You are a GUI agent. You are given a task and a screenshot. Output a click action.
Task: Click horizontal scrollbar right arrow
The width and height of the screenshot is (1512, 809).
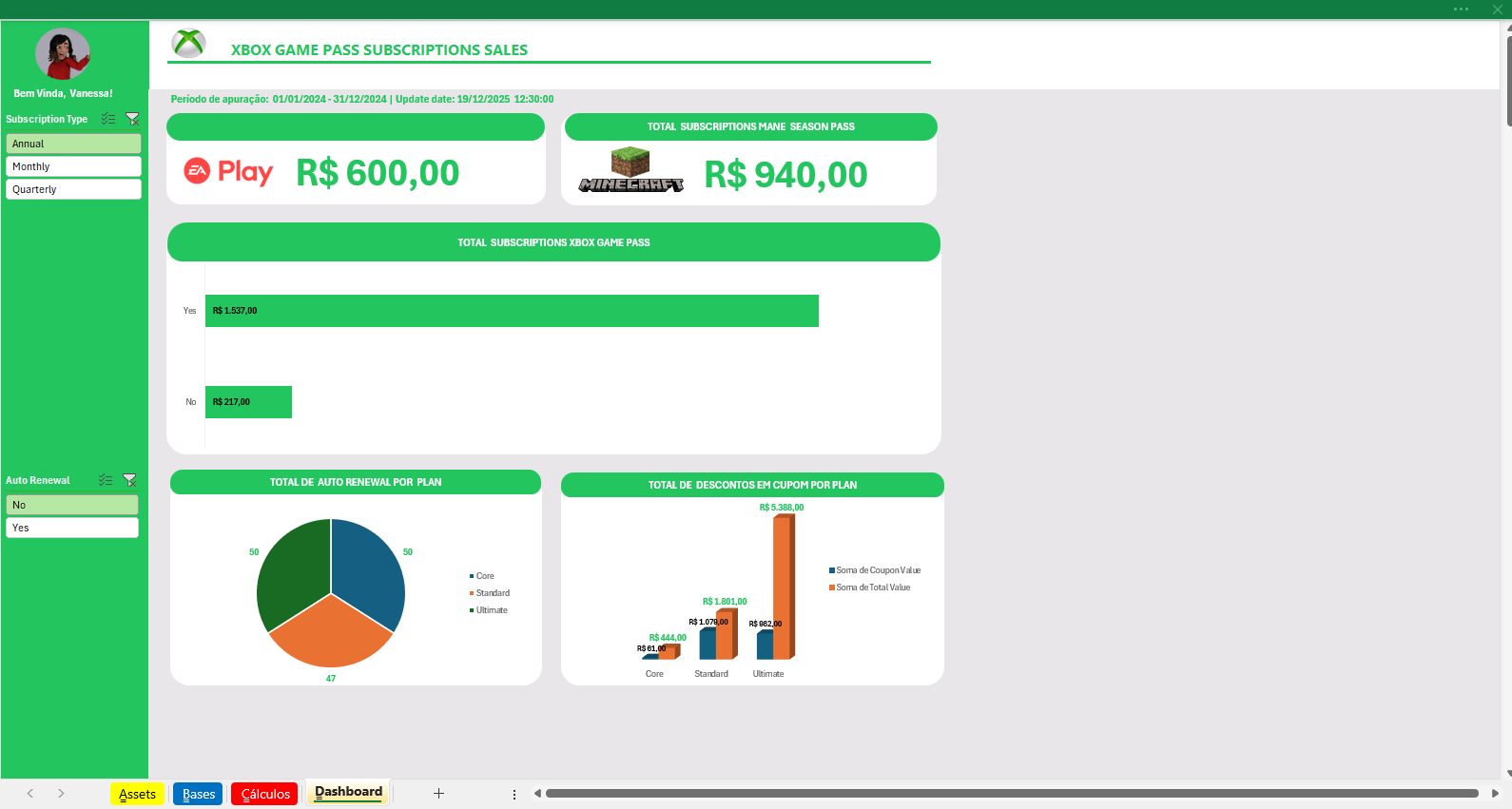pos(1495,793)
